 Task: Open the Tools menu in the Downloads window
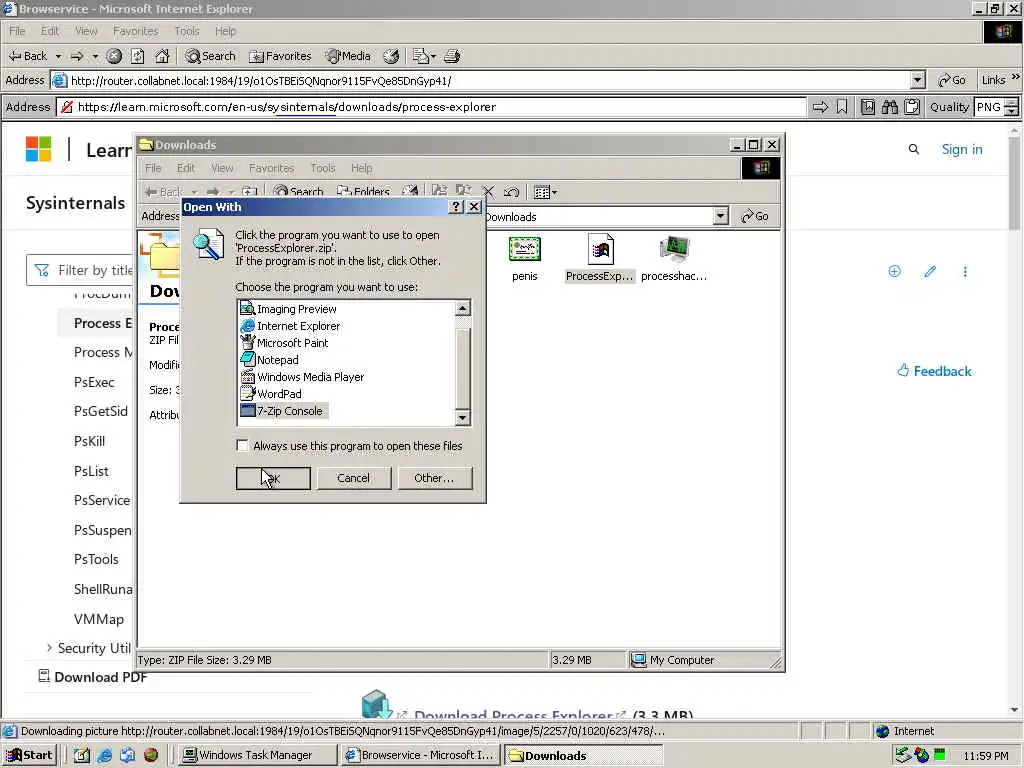pos(323,168)
